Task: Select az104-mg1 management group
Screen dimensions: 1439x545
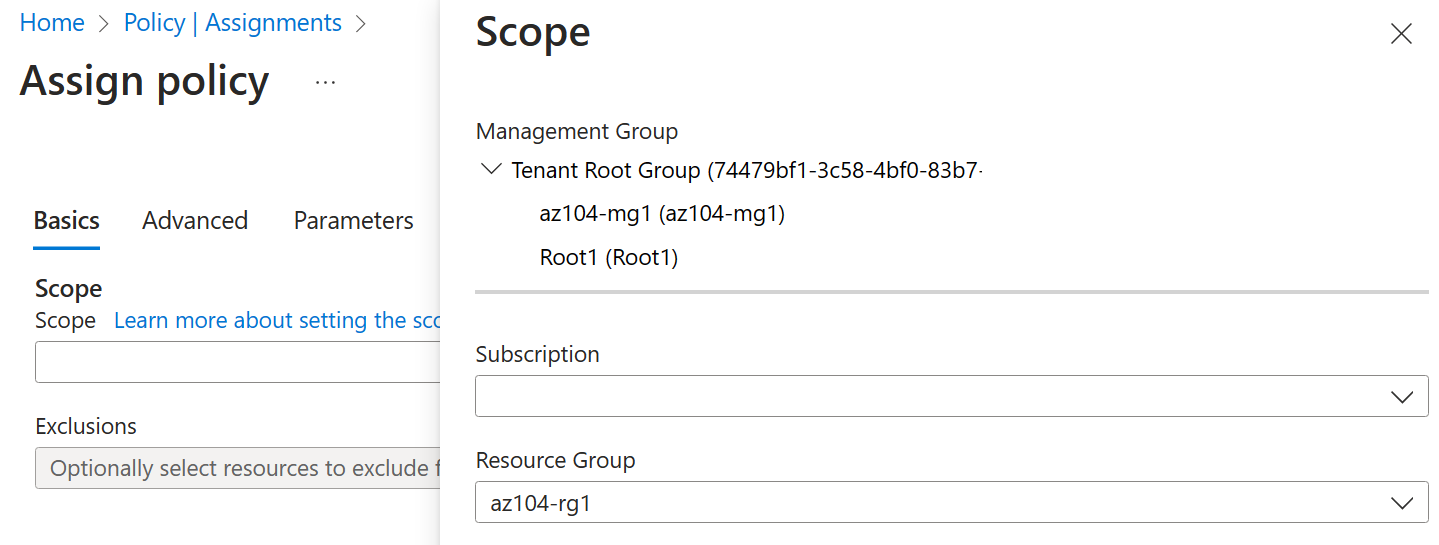Action: [x=662, y=214]
